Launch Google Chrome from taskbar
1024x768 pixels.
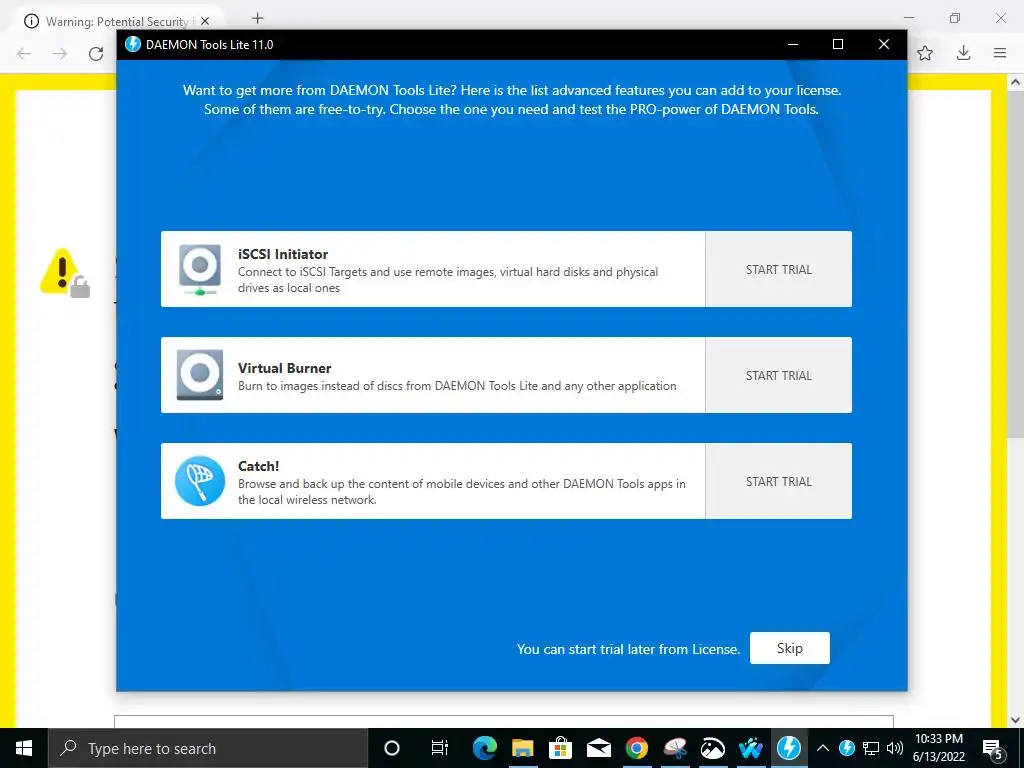tap(637, 748)
